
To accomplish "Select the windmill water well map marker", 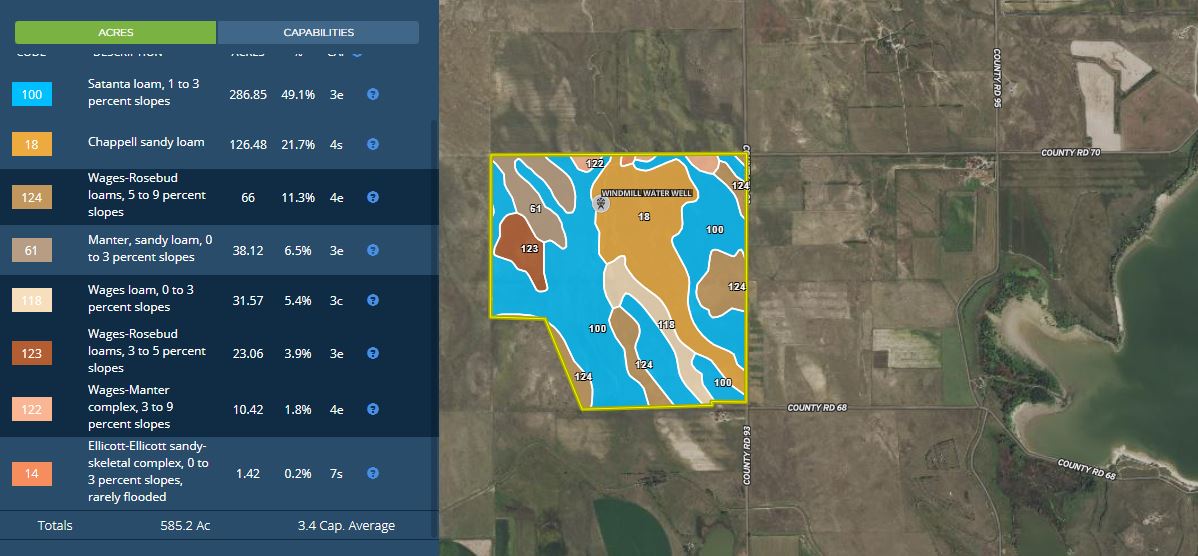I will tap(601, 204).
